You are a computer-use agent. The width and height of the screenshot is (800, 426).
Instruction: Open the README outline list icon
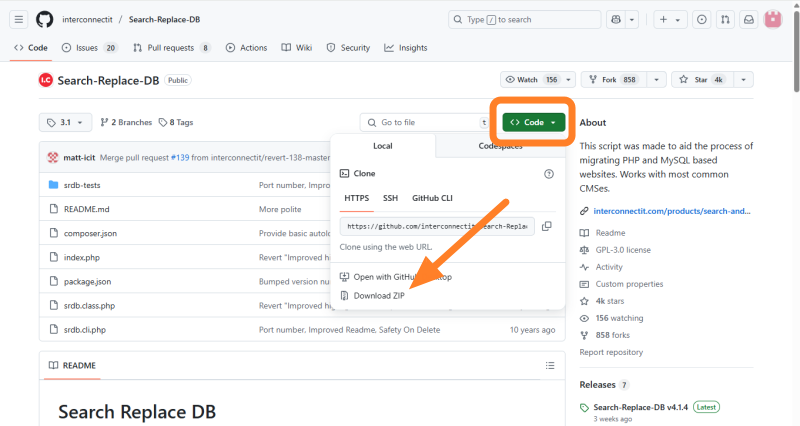tap(549, 365)
